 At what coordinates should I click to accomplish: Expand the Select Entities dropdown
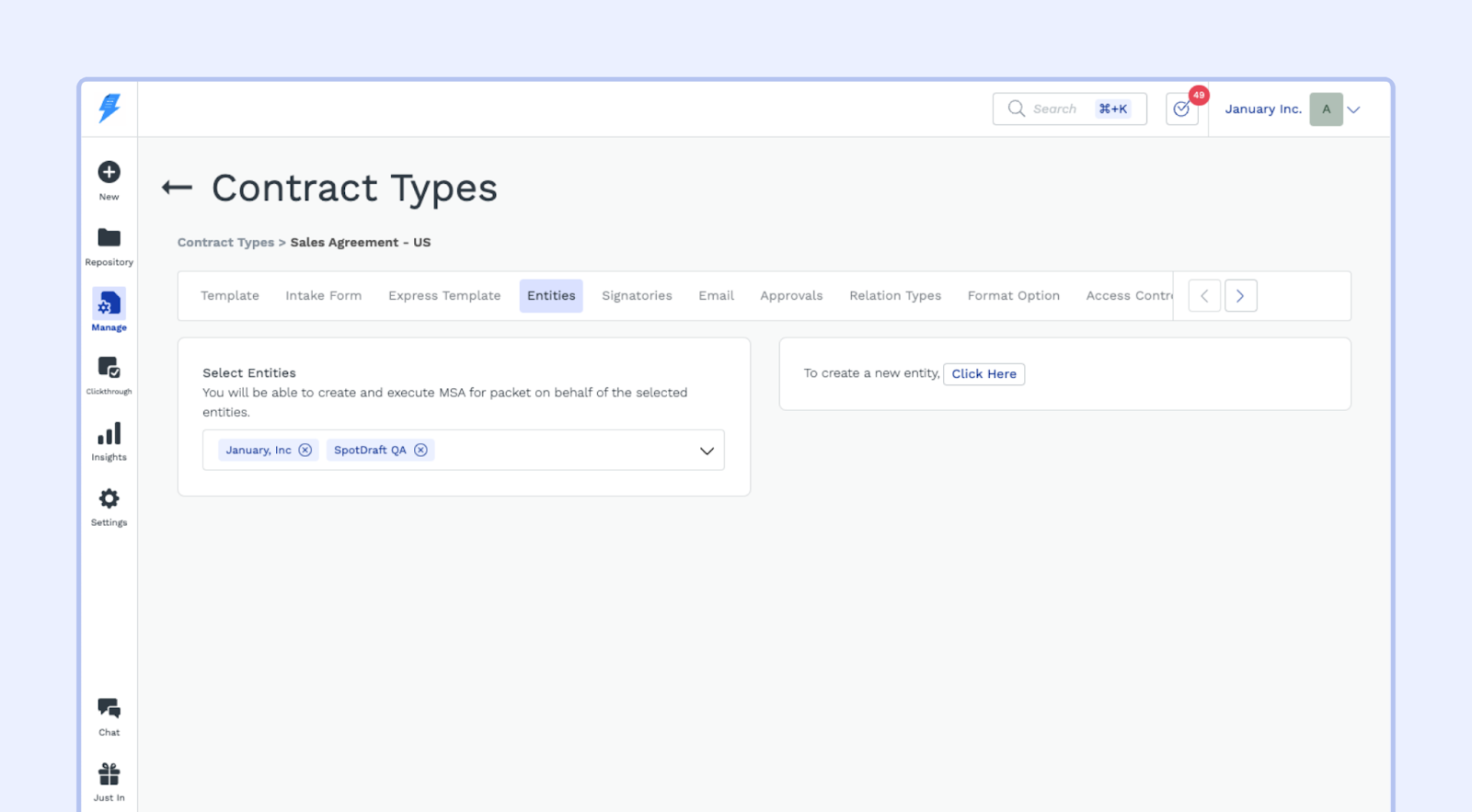(707, 451)
